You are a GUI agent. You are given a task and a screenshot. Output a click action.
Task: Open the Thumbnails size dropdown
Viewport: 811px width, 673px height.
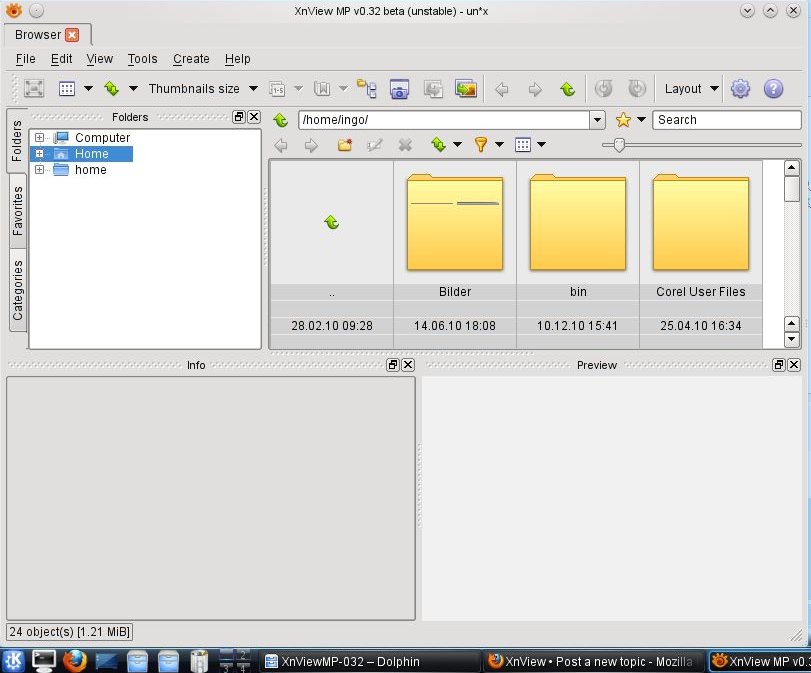pyautogui.click(x=203, y=88)
